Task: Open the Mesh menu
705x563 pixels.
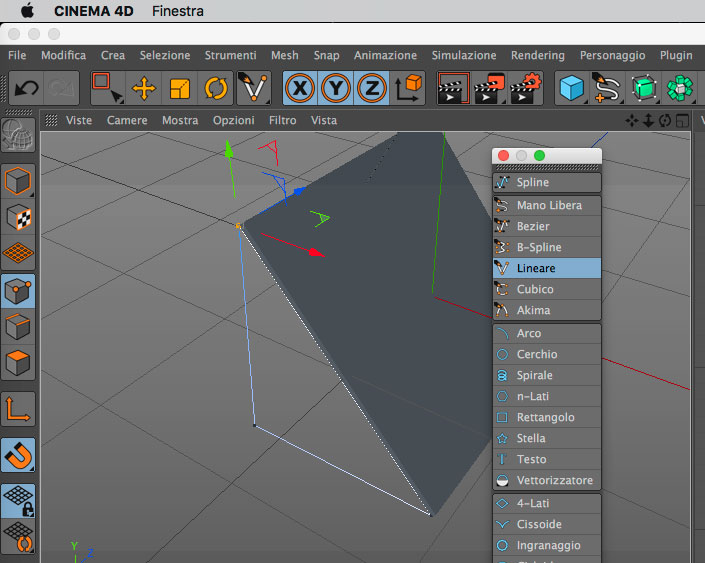Action: [x=285, y=55]
